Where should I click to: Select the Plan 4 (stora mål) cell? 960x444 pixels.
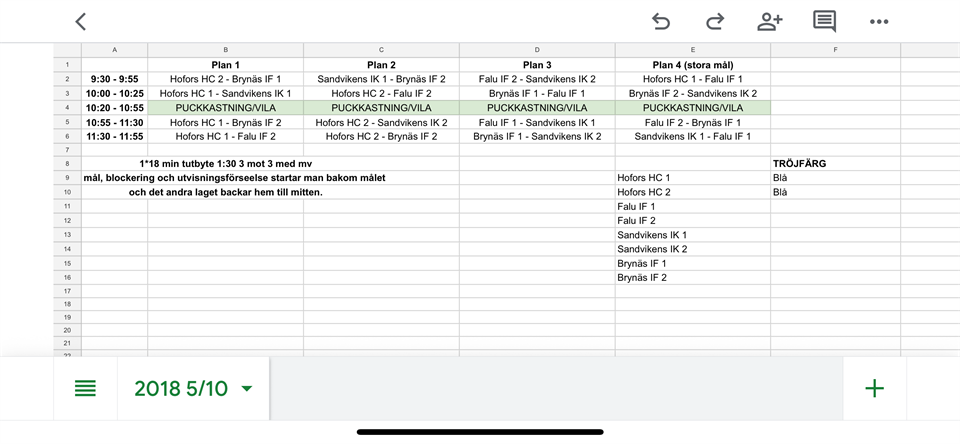tap(693, 65)
